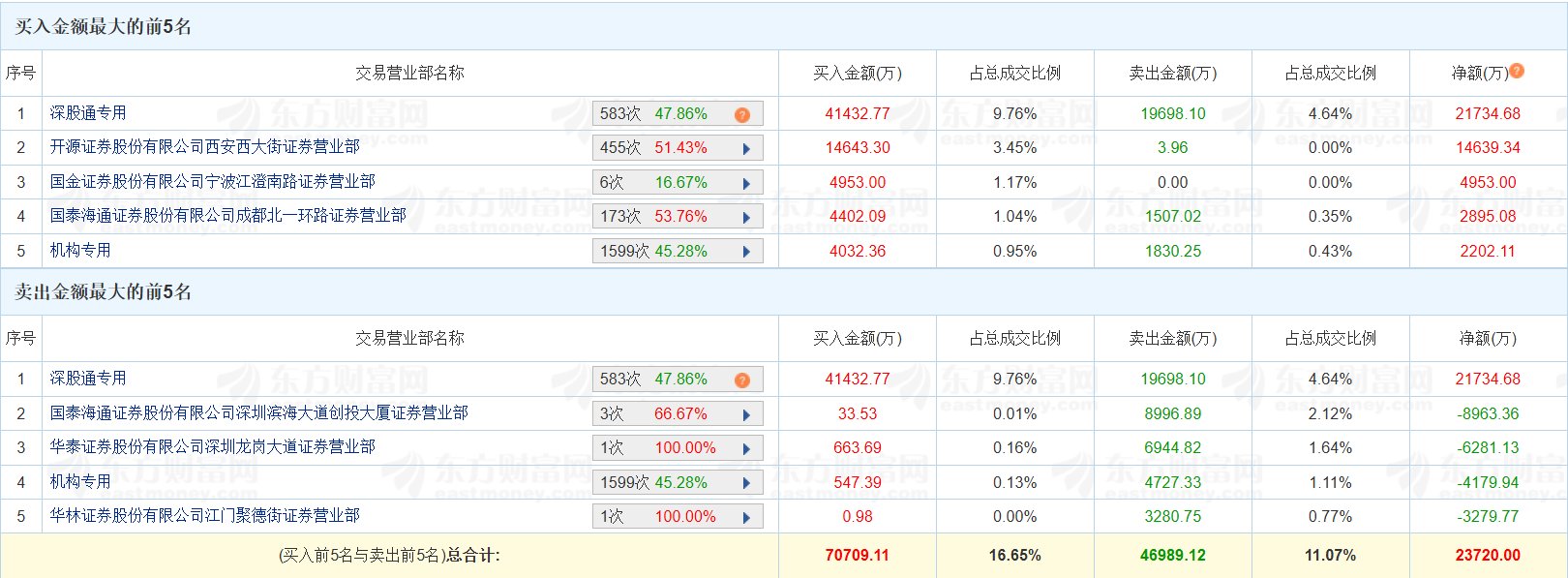
Task: Expand the 机构专用 details in the buy top 5 table
Action: [746, 252]
